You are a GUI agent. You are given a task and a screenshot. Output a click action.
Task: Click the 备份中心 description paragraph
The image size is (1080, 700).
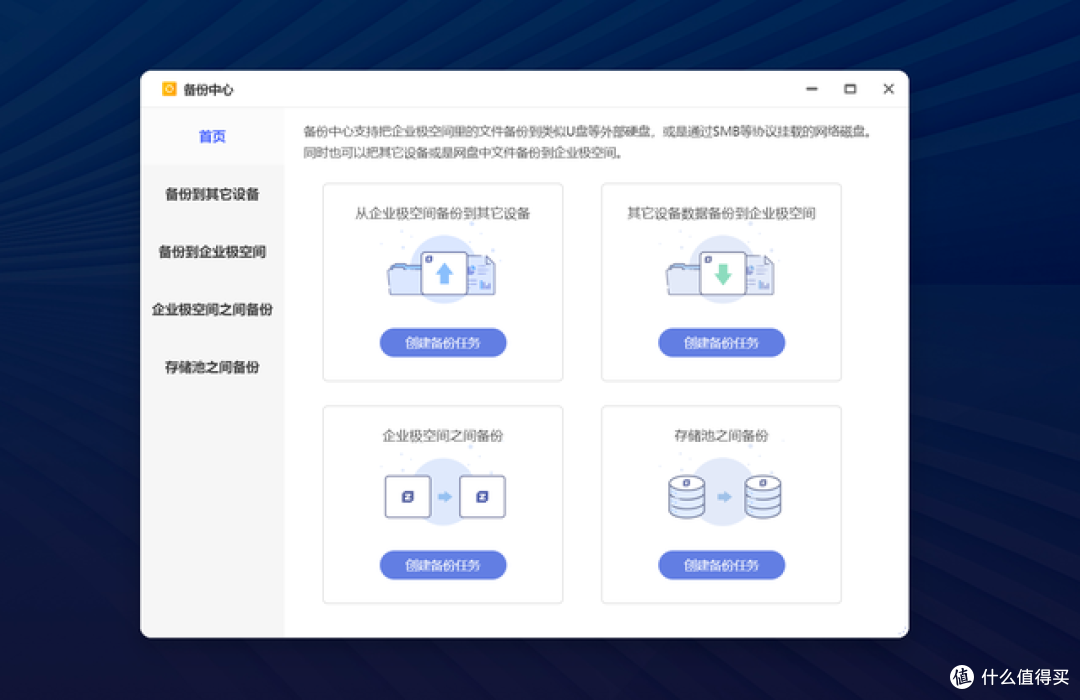(x=587, y=142)
